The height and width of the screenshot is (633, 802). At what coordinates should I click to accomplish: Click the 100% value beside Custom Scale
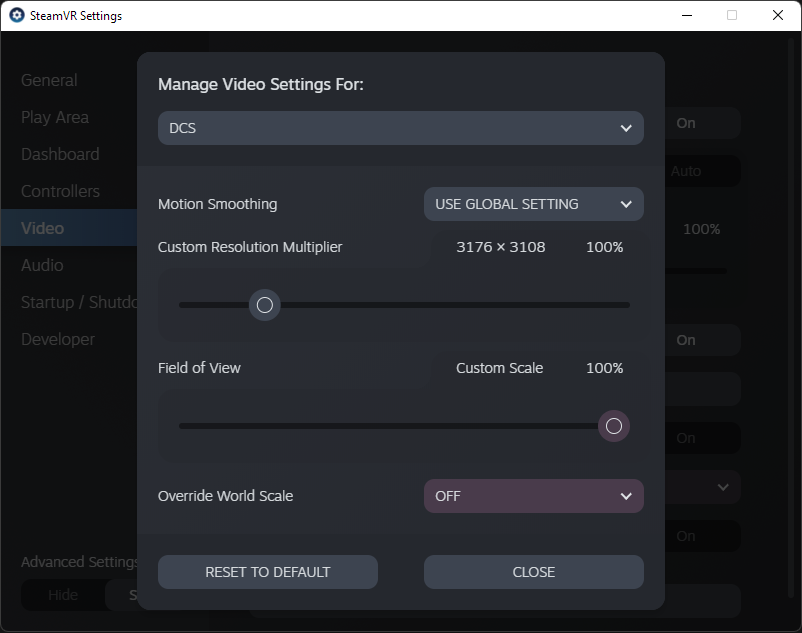pos(605,368)
